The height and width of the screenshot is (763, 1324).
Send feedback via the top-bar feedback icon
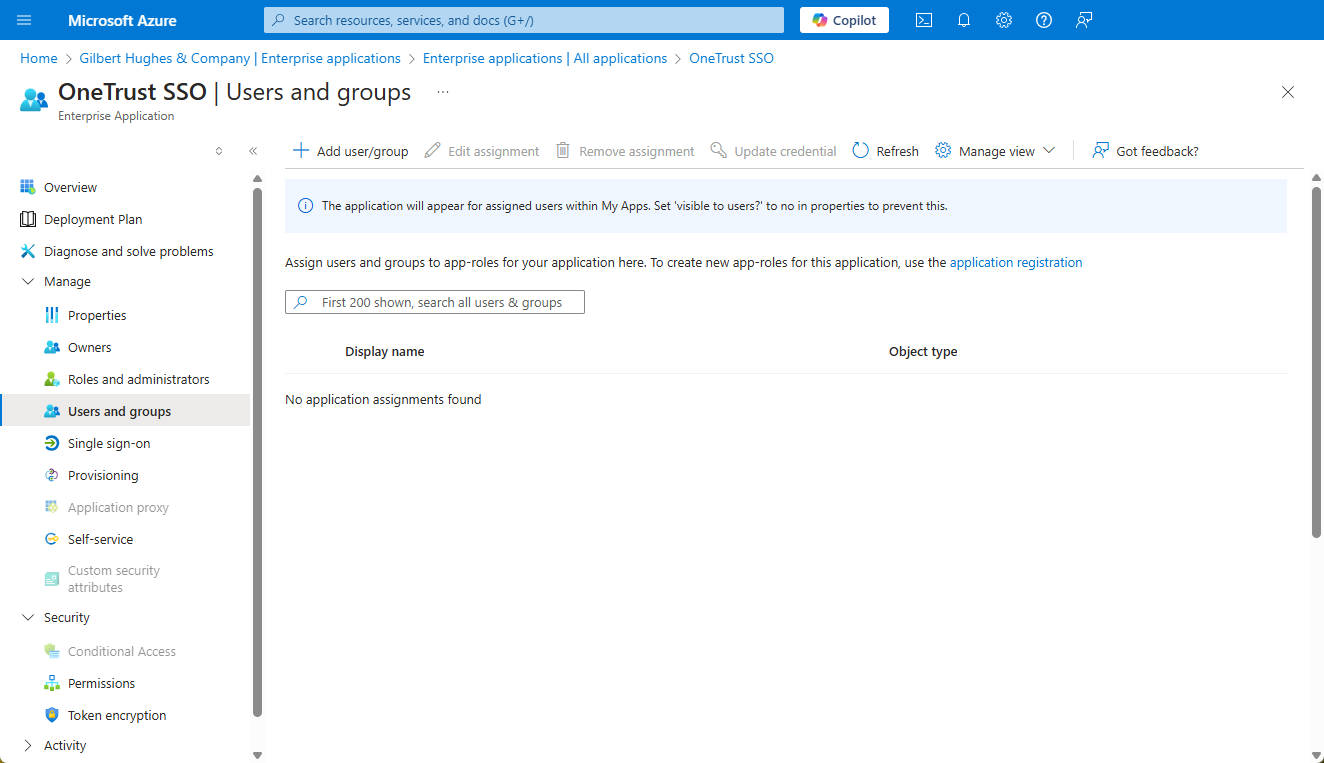[x=1084, y=20]
